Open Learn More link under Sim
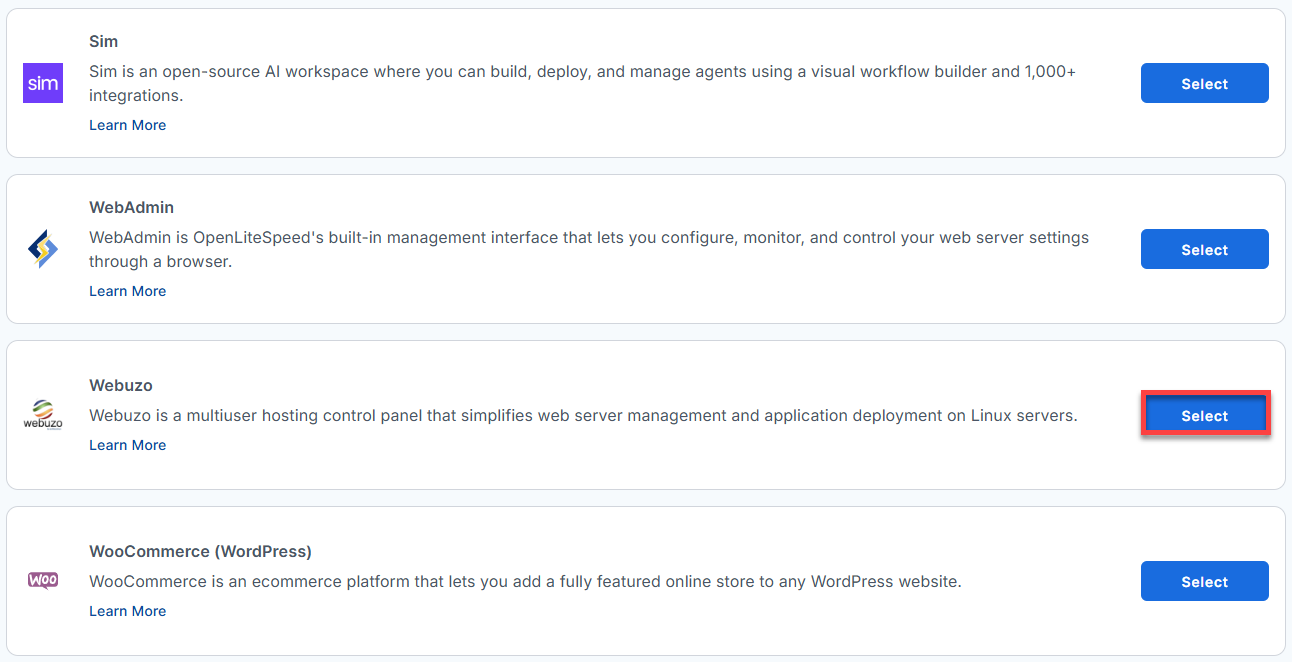1292x662 pixels. 127,125
